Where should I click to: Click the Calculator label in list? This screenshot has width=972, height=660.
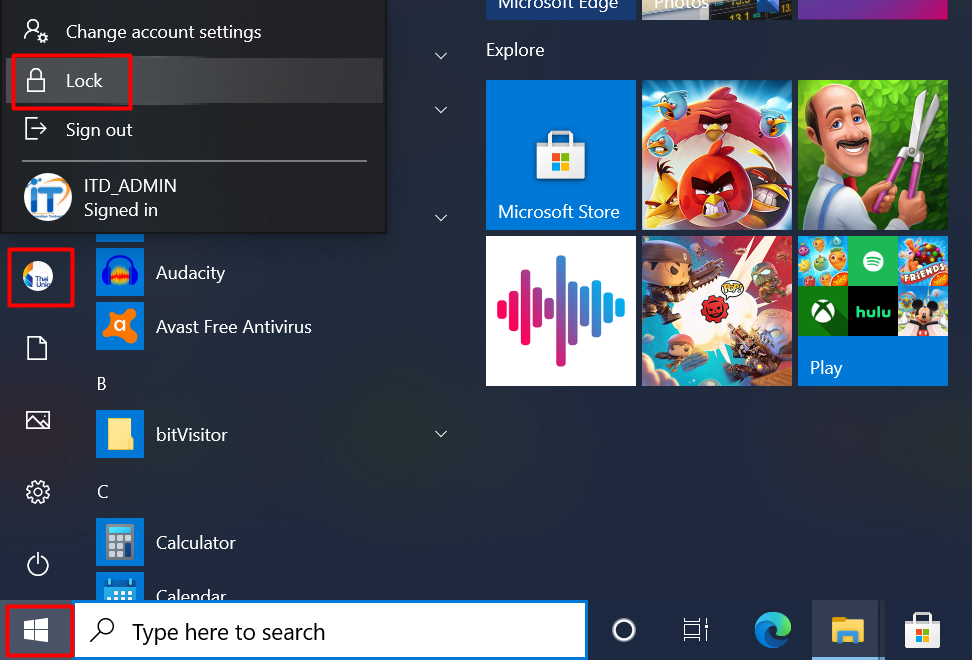(195, 542)
